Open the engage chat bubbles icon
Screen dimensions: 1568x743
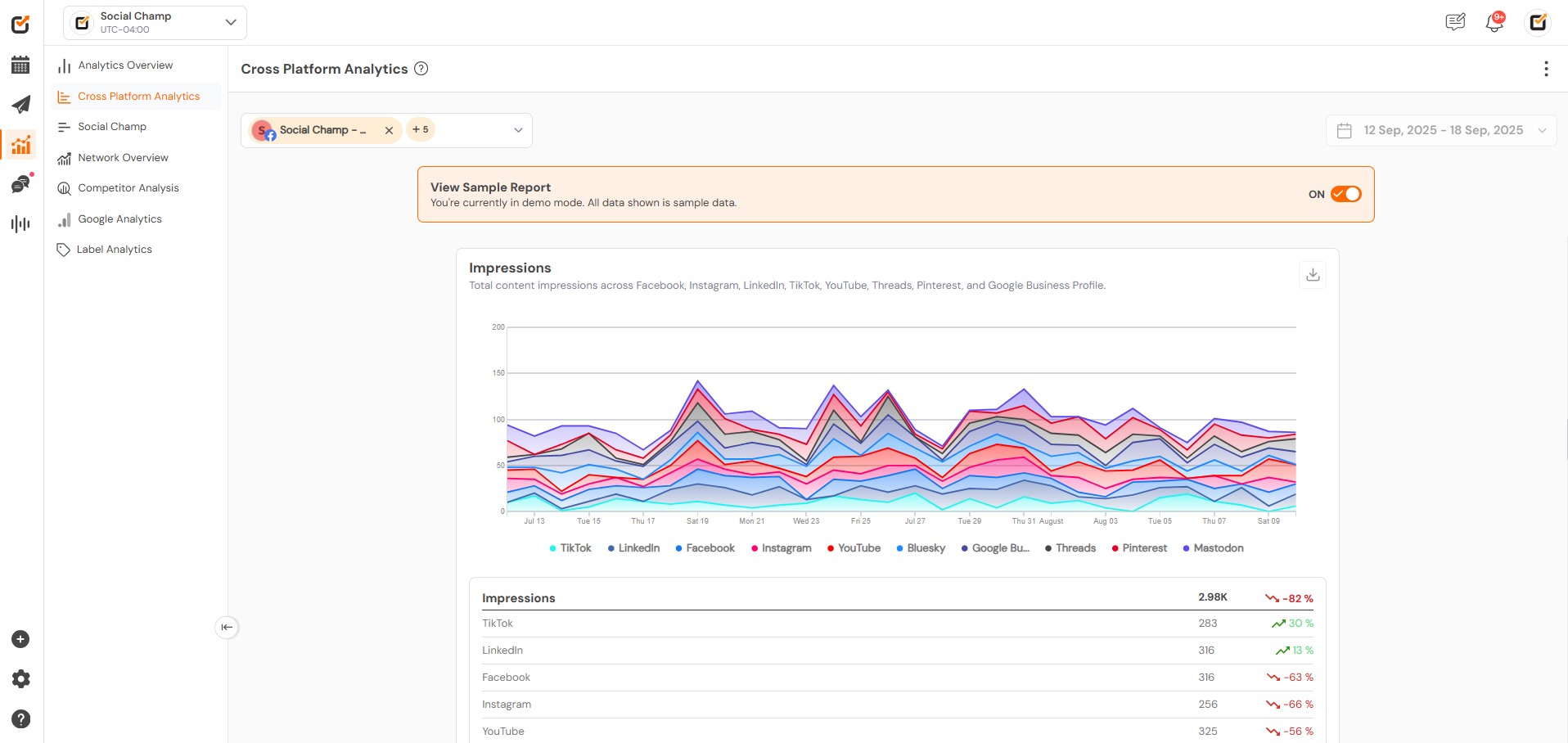[x=20, y=184]
